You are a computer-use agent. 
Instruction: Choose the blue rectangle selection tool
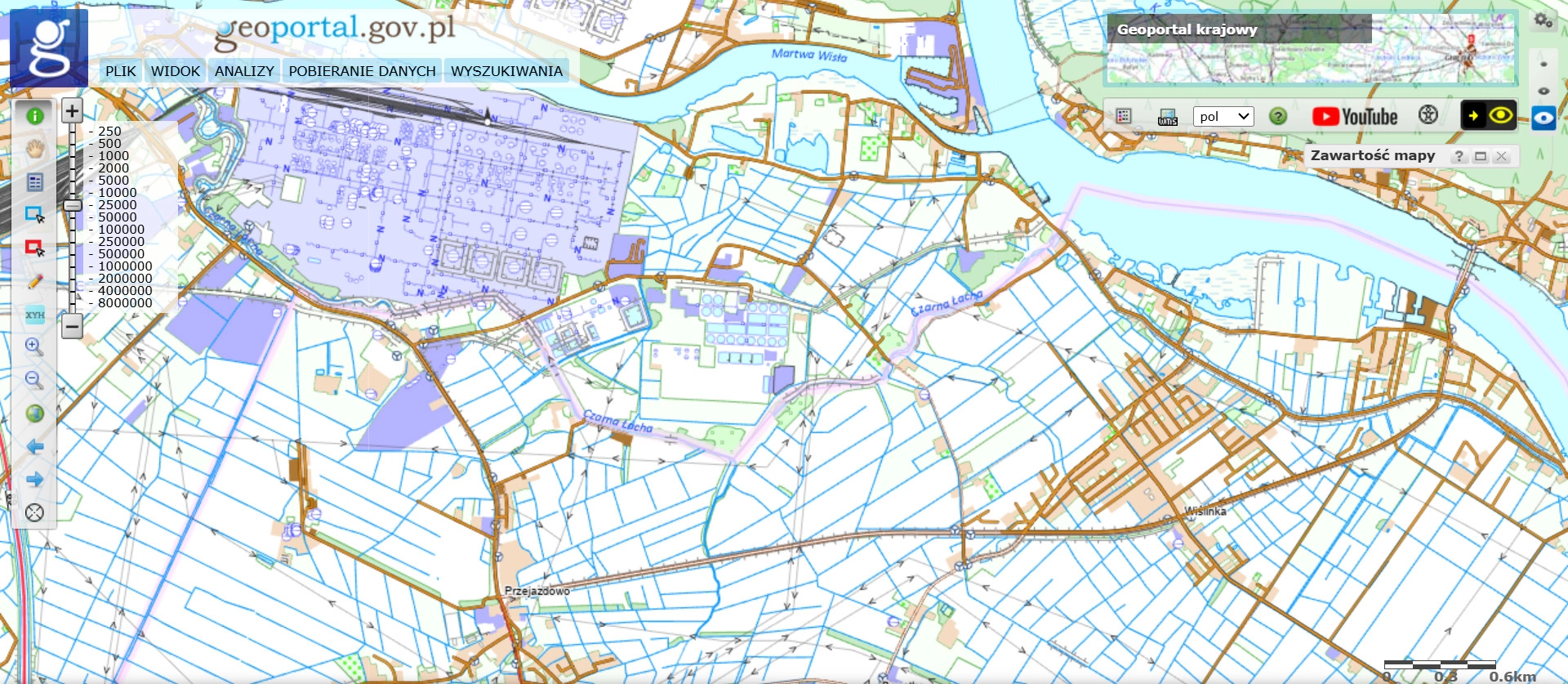click(34, 215)
